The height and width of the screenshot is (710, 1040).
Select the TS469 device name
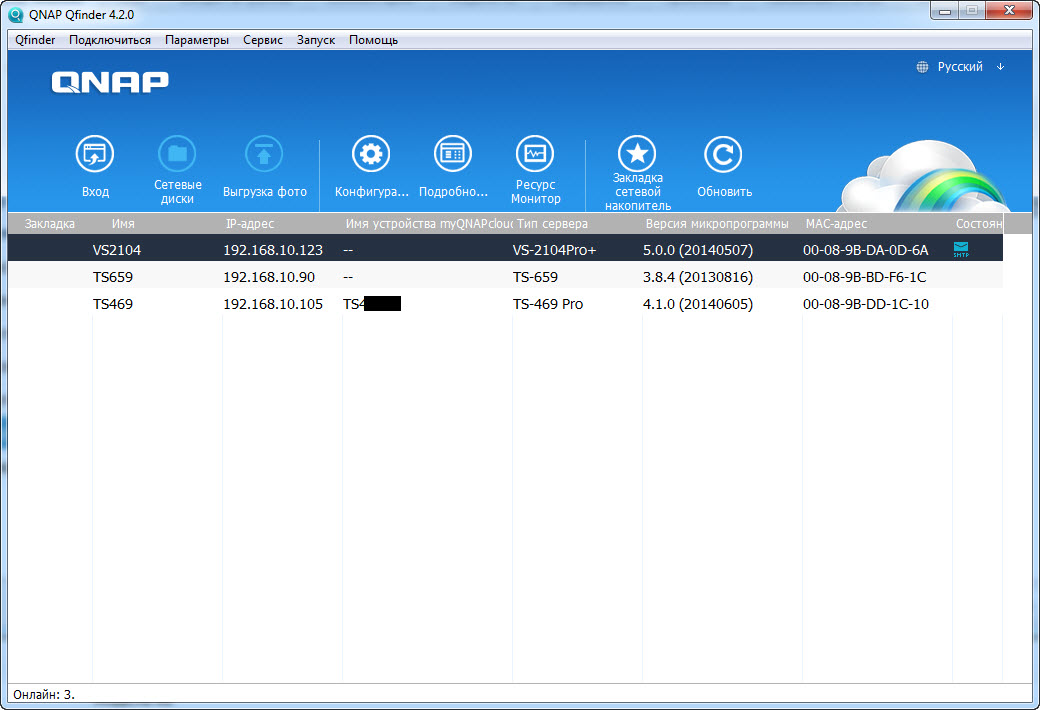113,305
